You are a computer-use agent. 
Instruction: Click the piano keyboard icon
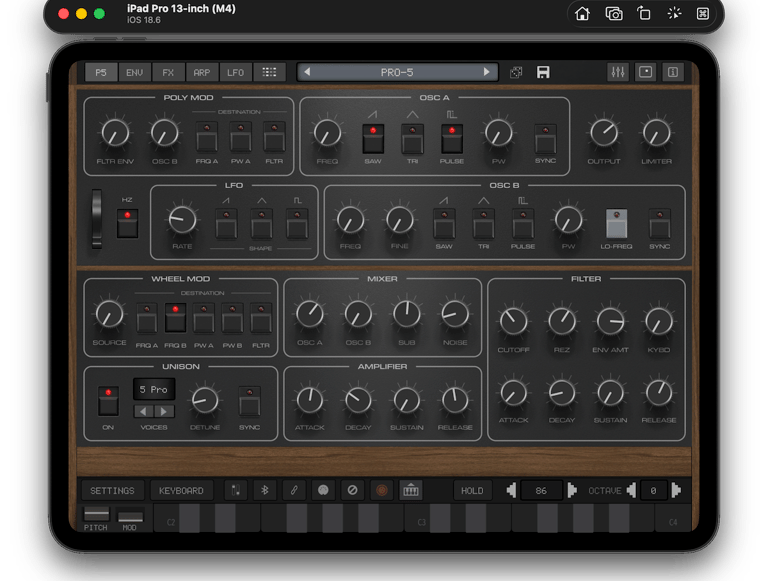(410, 490)
